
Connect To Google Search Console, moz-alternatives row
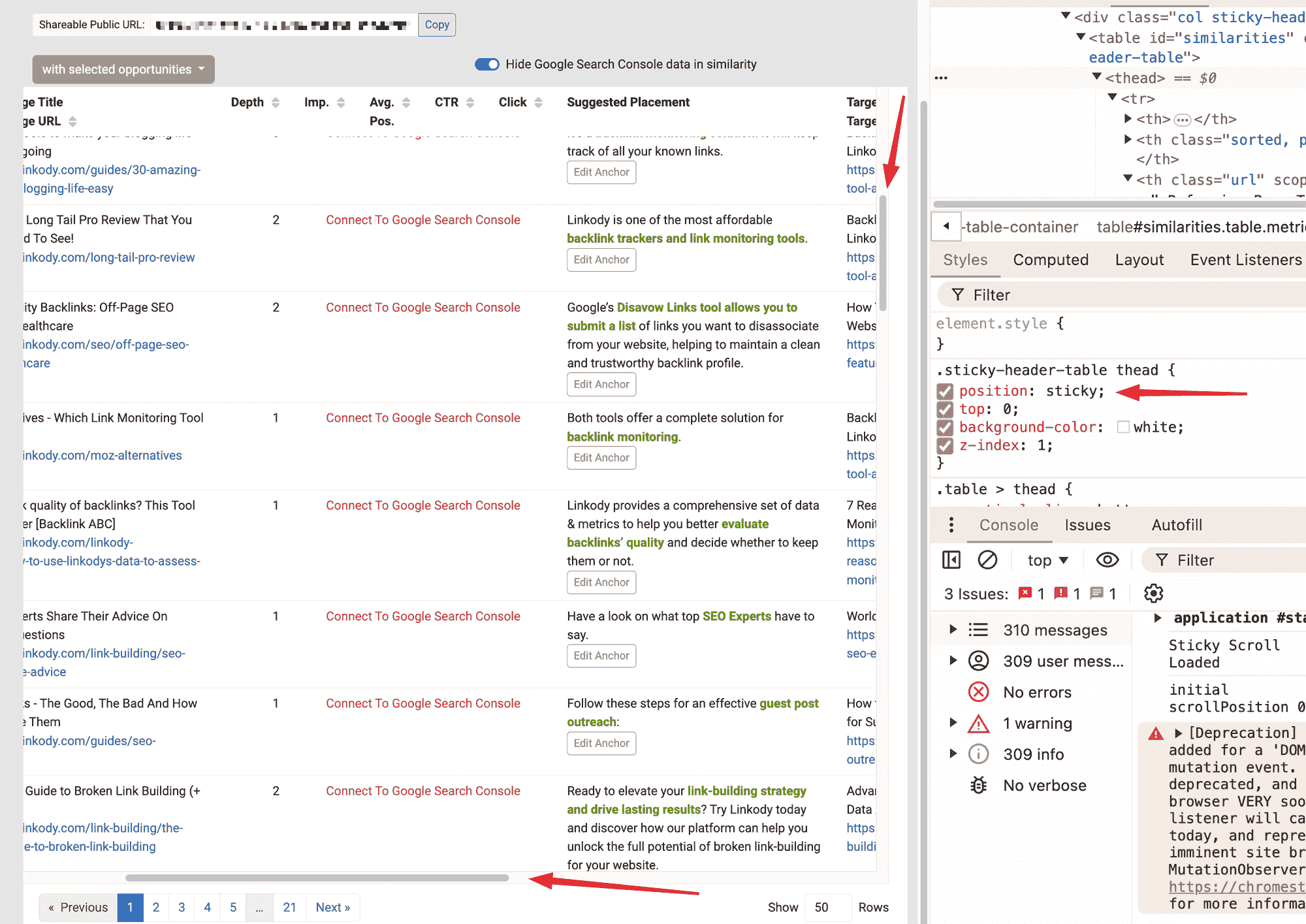(423, 418)
